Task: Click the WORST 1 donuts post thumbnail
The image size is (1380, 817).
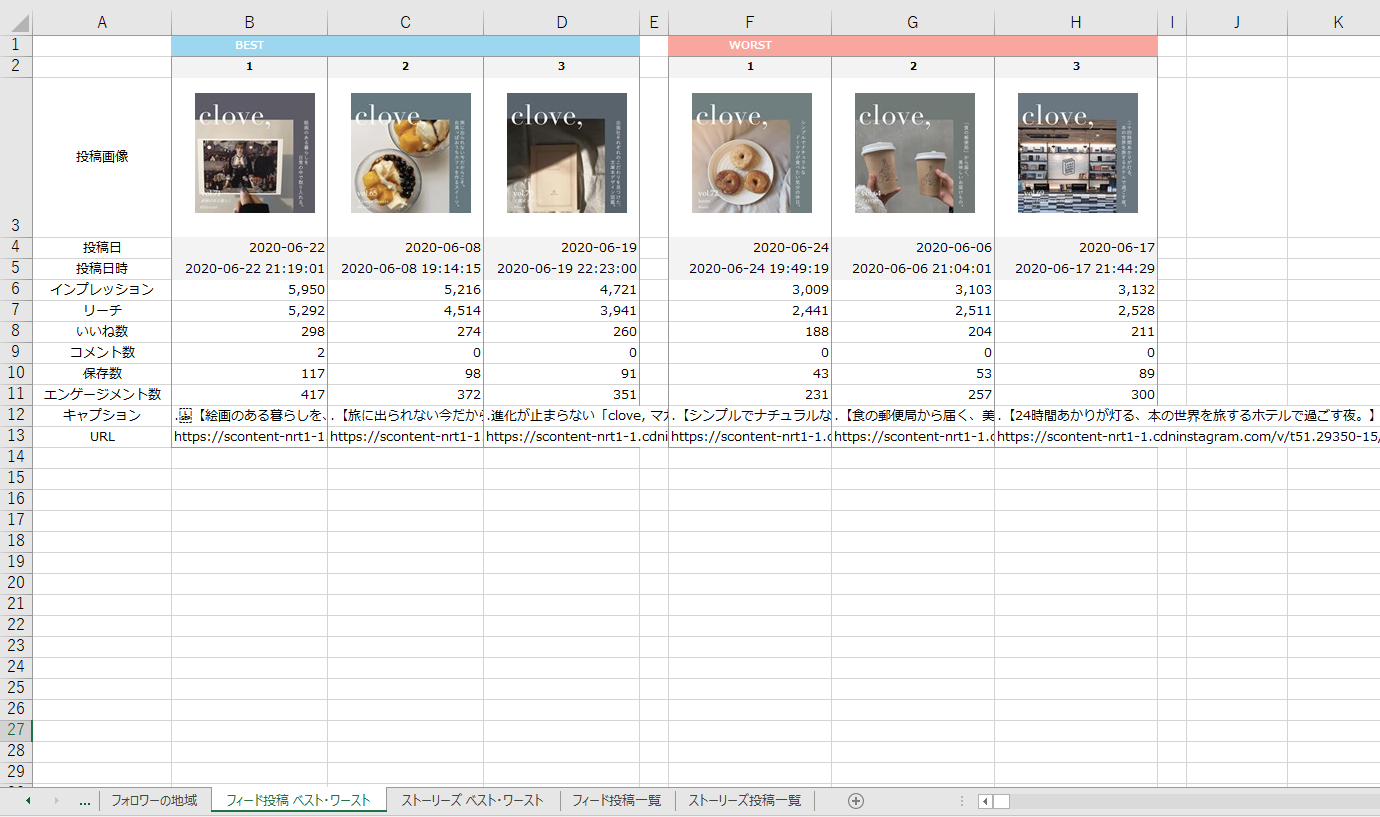Action: pyautogui.click(x=752, y=153)
